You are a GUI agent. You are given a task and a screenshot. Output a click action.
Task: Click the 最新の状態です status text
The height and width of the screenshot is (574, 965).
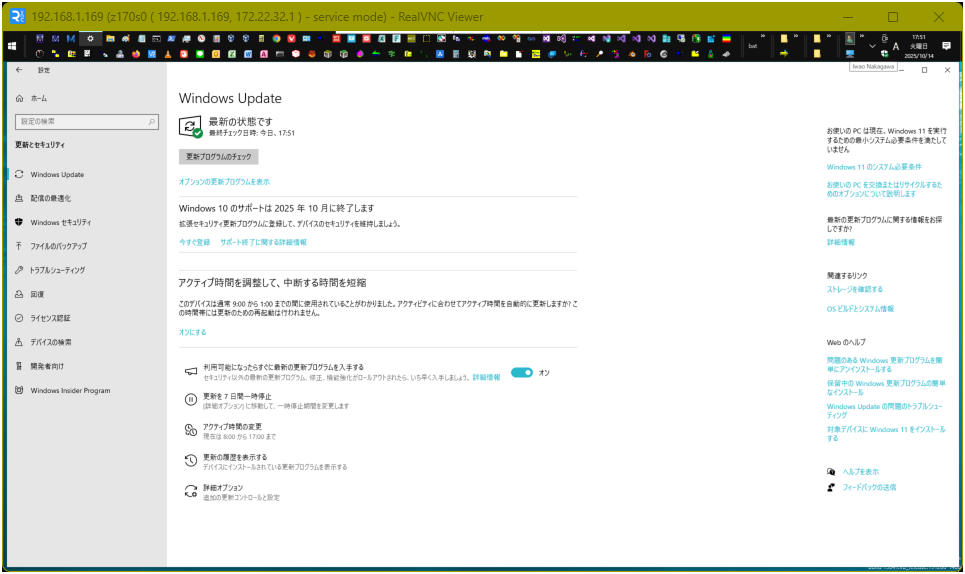[241, 122]
